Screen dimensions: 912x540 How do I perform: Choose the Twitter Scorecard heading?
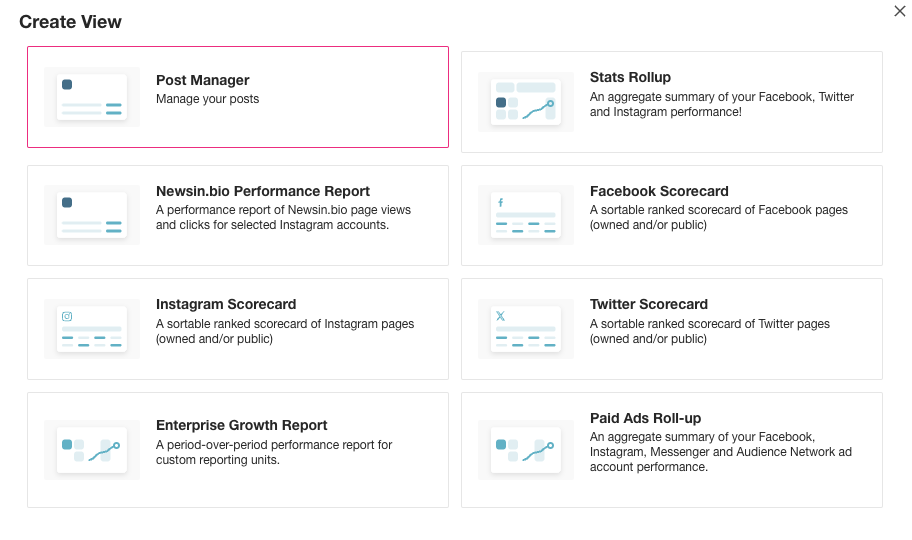pyautogui.click(x=649, y=304)
